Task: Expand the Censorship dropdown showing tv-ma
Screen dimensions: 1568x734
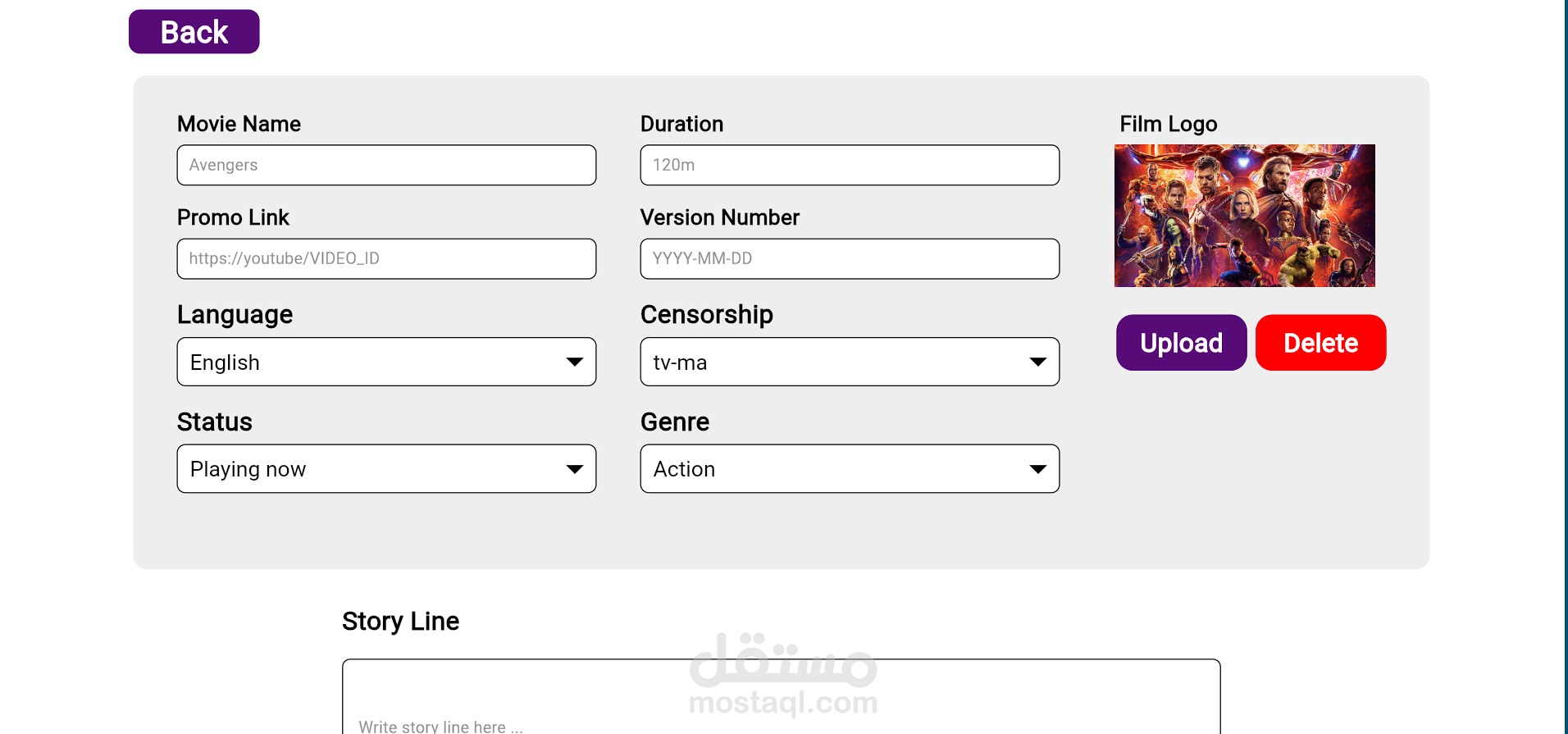Action: coord(850,362)
